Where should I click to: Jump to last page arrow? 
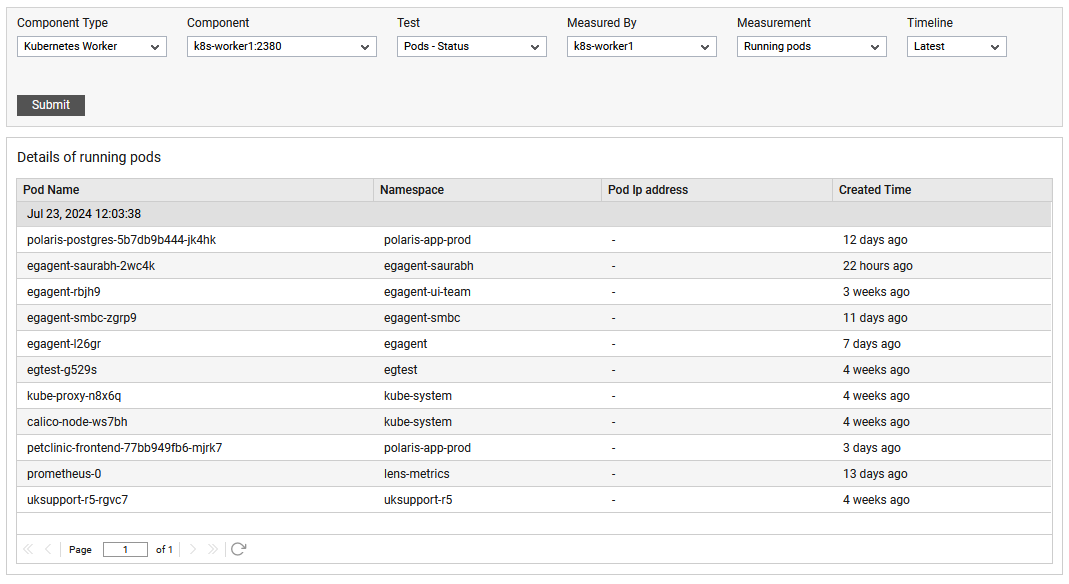tap(213, 549)
